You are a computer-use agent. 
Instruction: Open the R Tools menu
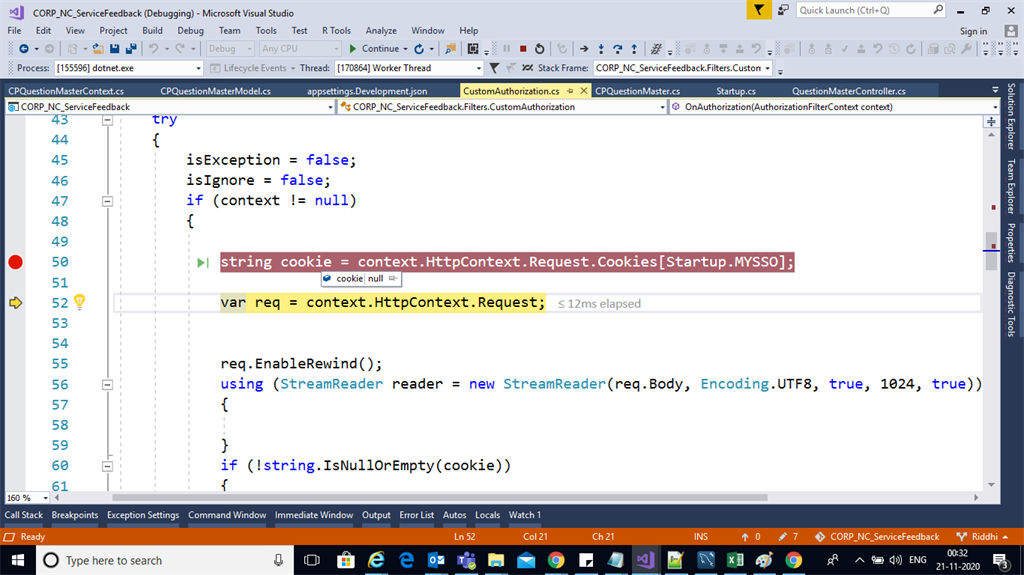click(x=336, y=31)
